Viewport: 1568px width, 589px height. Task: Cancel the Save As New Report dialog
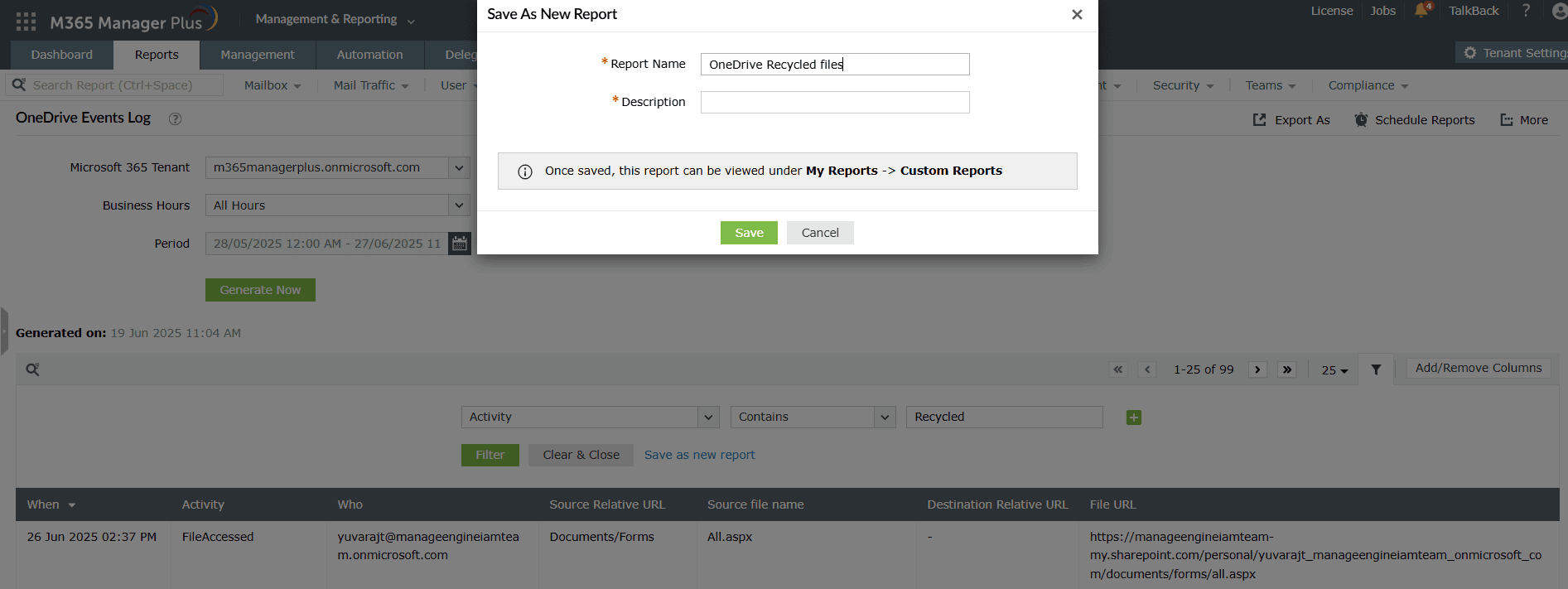[x=820, y=233]
